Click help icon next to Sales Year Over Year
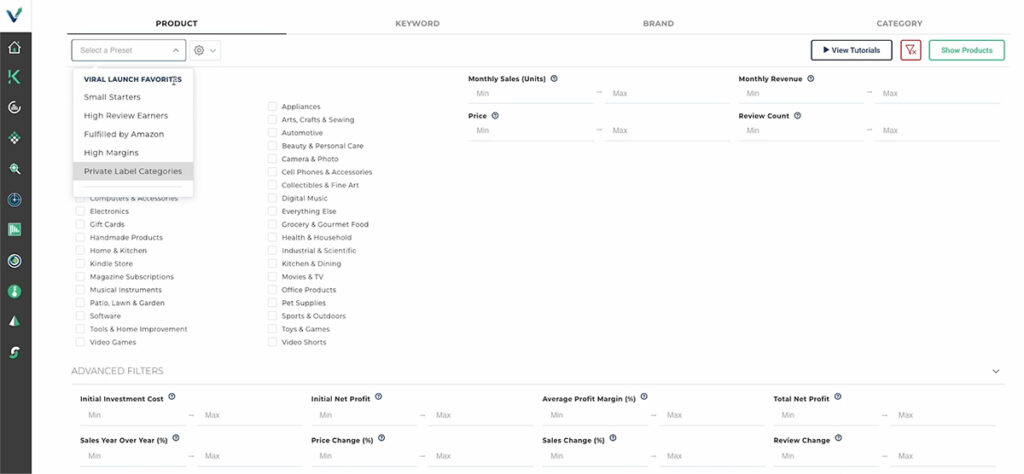The image size is (1024, 474). [x=176, y=438]
